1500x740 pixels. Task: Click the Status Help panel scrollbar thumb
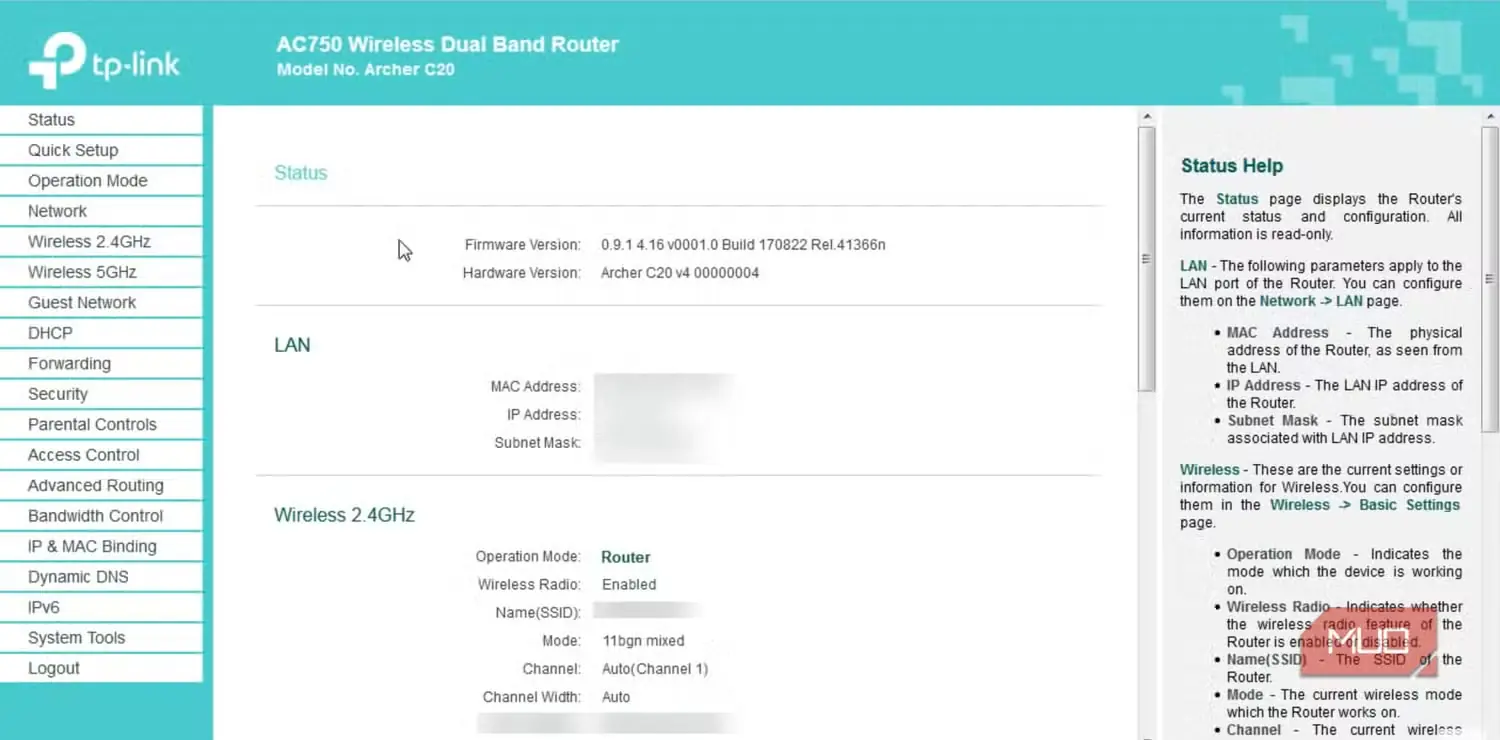click(1489, 279)
